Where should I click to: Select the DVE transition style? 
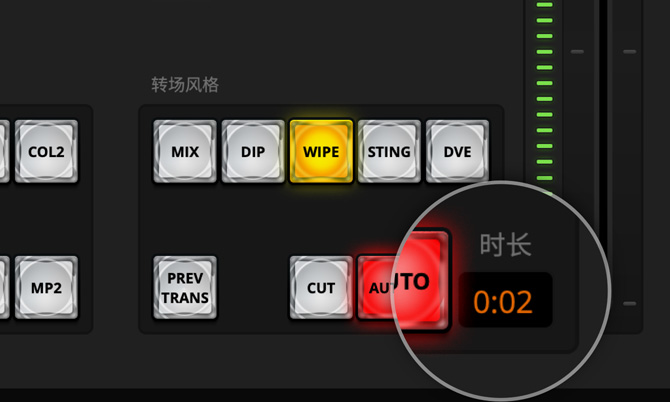[x=457, y=151]
